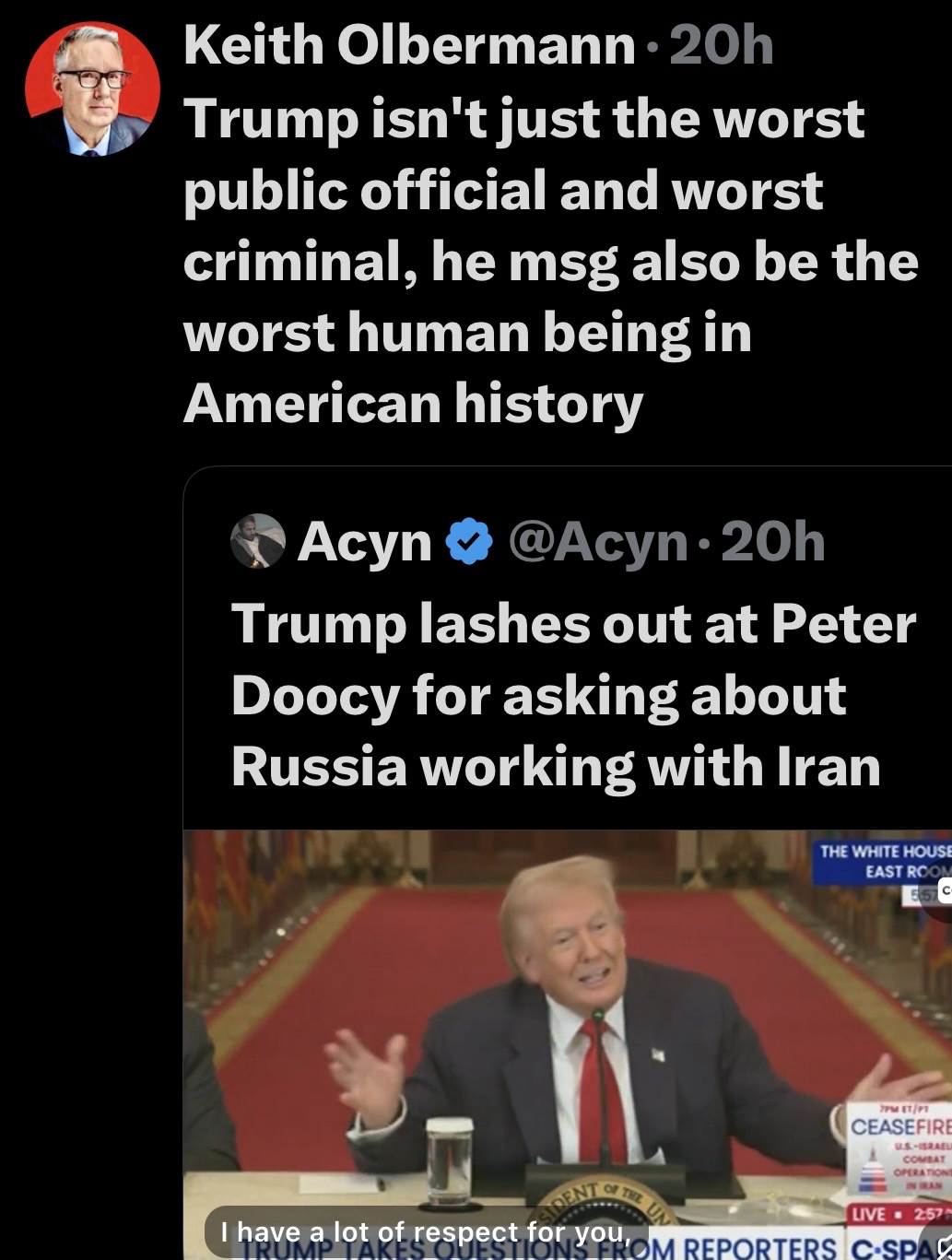Screen dimensions: 952x1260
Task: Click the 20h timestamp on the quoted post
Action: point(774,542)
